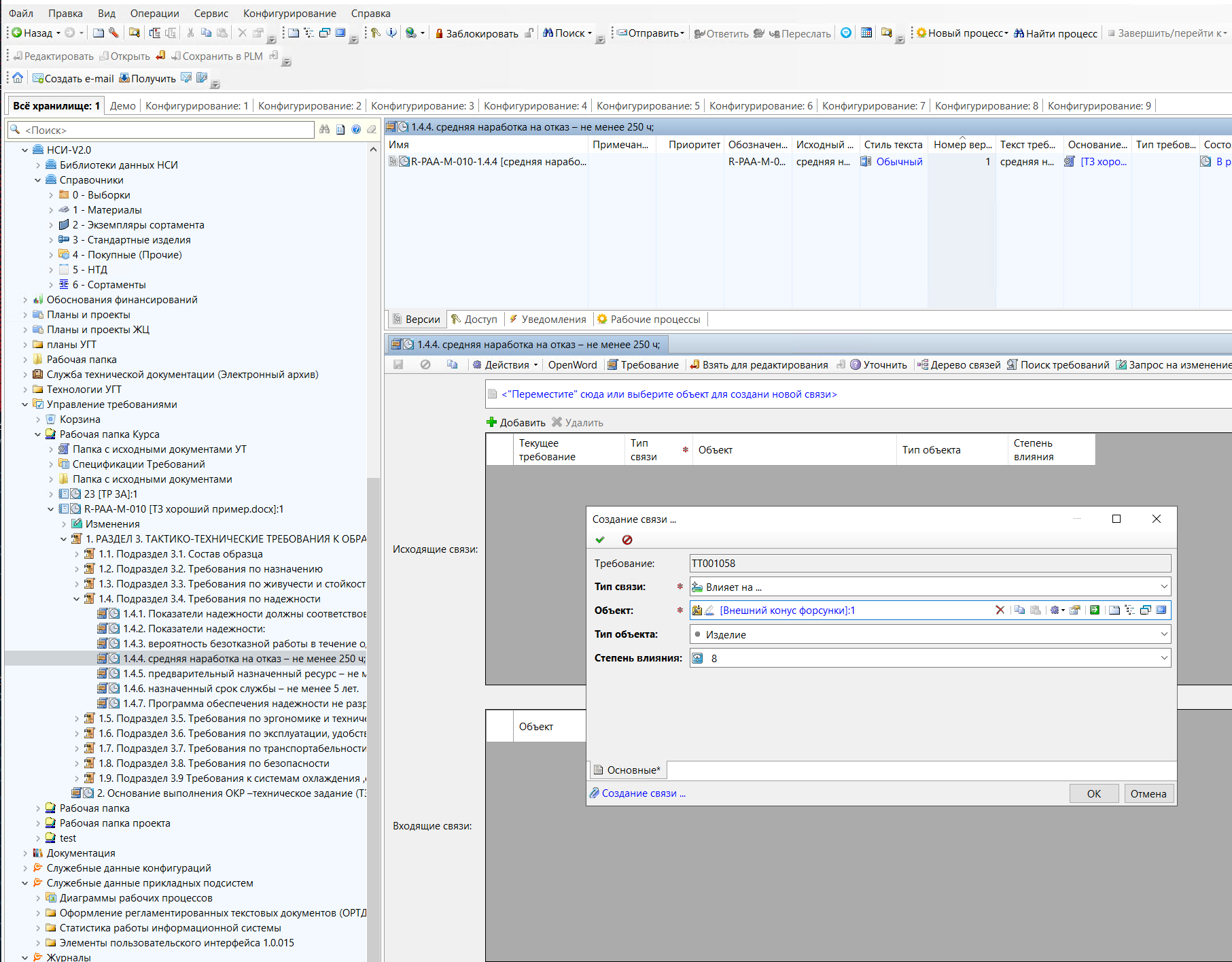This screenshot has height=962, width=1232.
Task: Click Взять для редактирования toolbar button
Action: pyautogui.click(x=758, y=365)
